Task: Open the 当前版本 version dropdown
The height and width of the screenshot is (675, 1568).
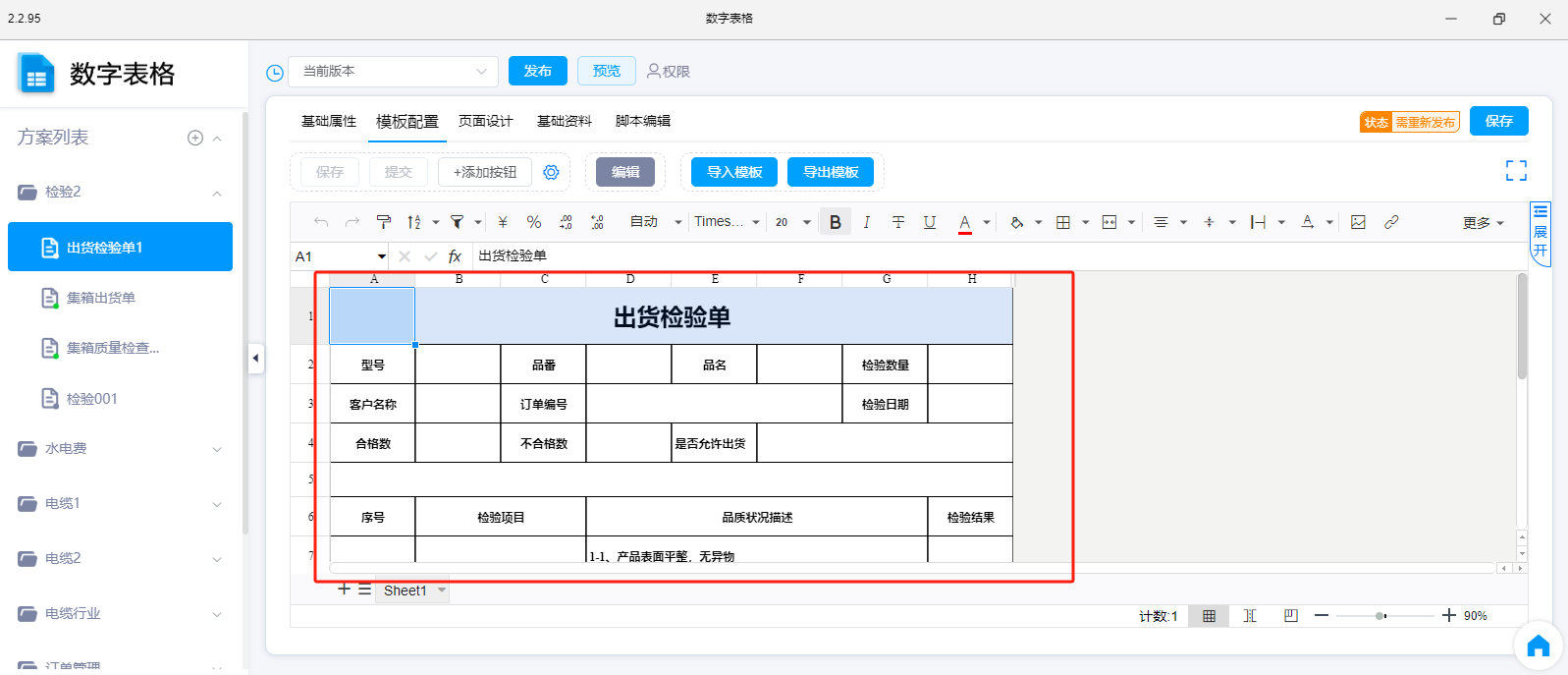Action: (394, 71)
